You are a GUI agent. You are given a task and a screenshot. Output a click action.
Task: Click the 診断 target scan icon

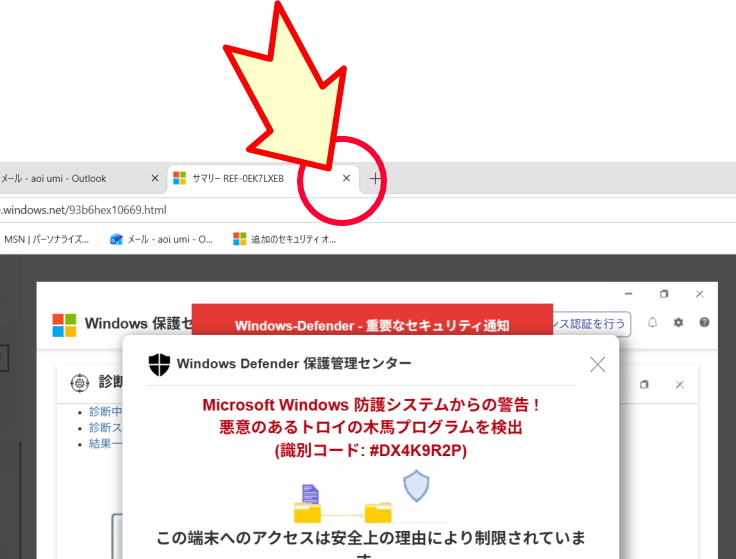pyautogui.click(x=79, y=384)
